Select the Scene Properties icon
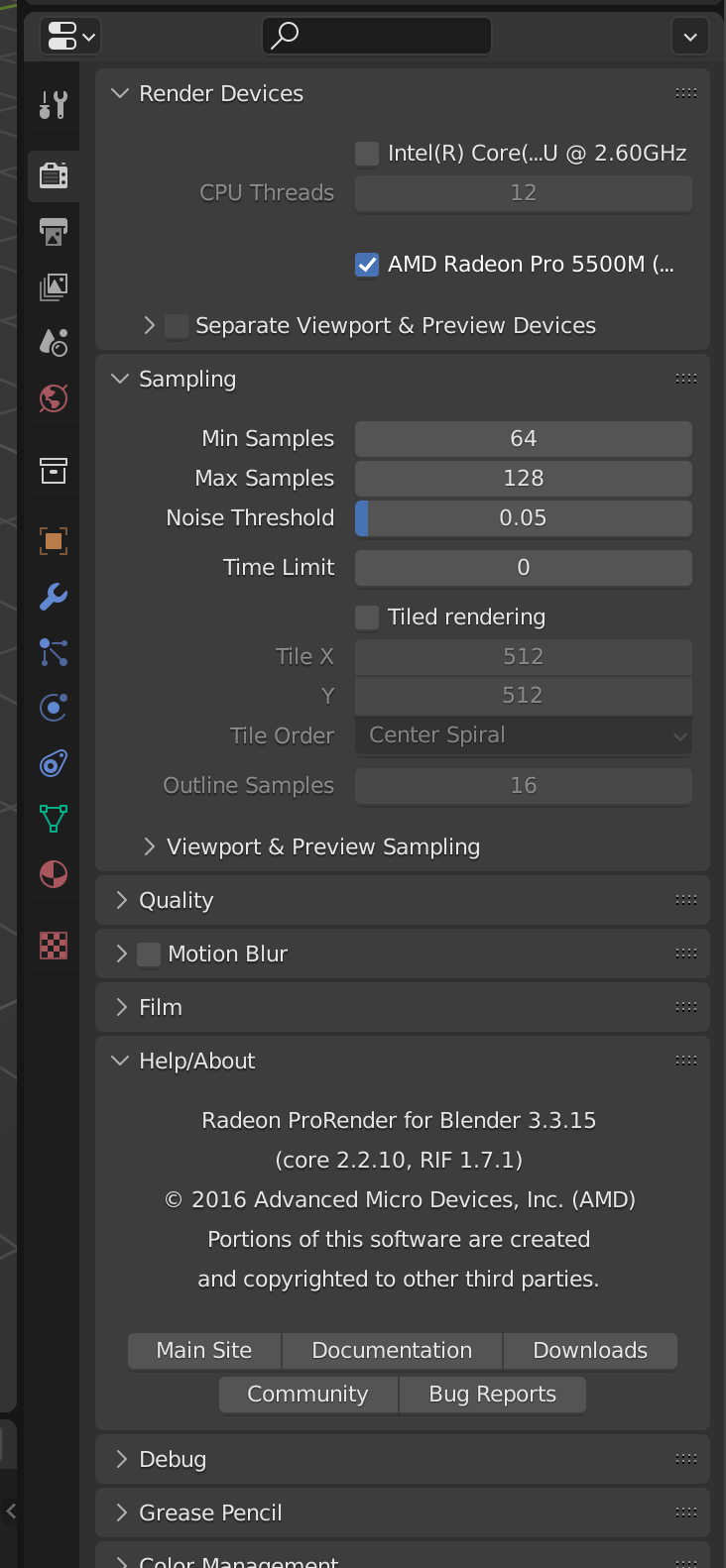Image resolution: width=726 pixels, height=1568 pixels. click(53, 342)
